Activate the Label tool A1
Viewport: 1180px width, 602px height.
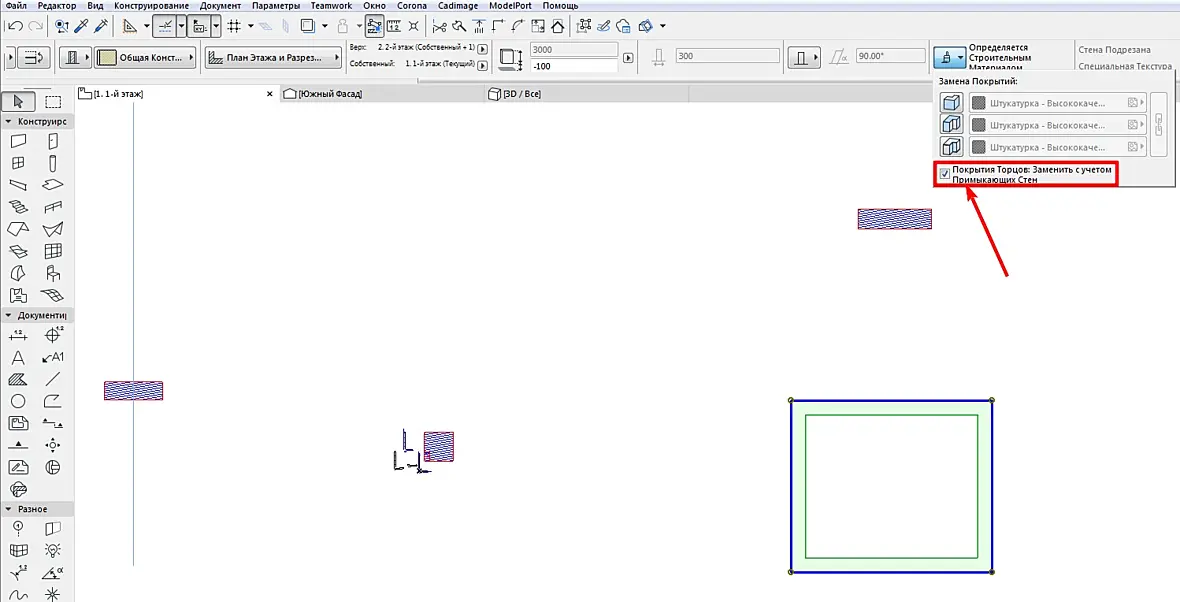coord(53,357)
